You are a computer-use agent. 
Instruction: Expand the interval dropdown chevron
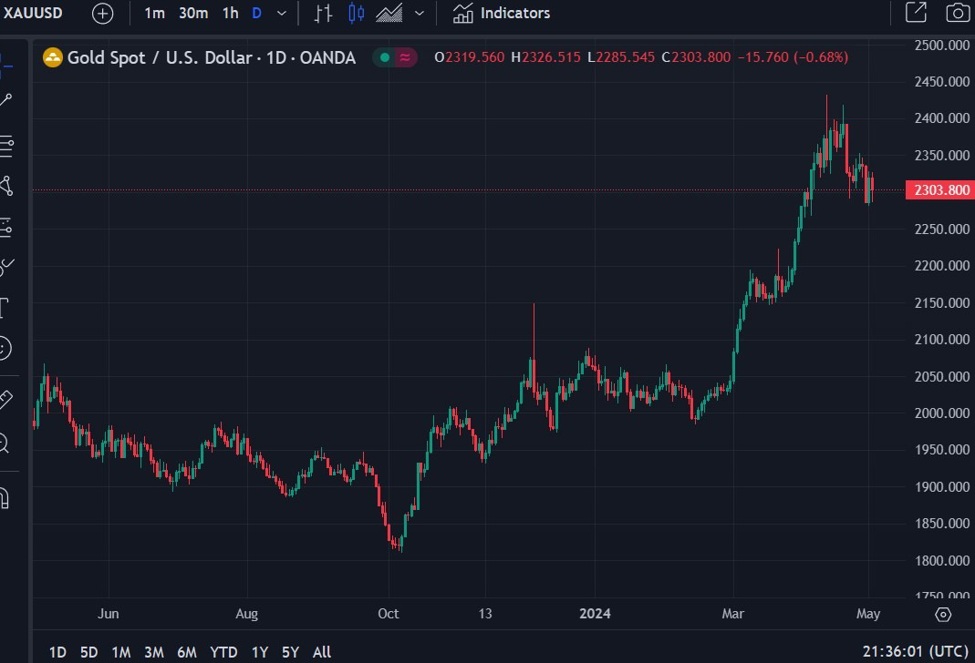(281, 13)
